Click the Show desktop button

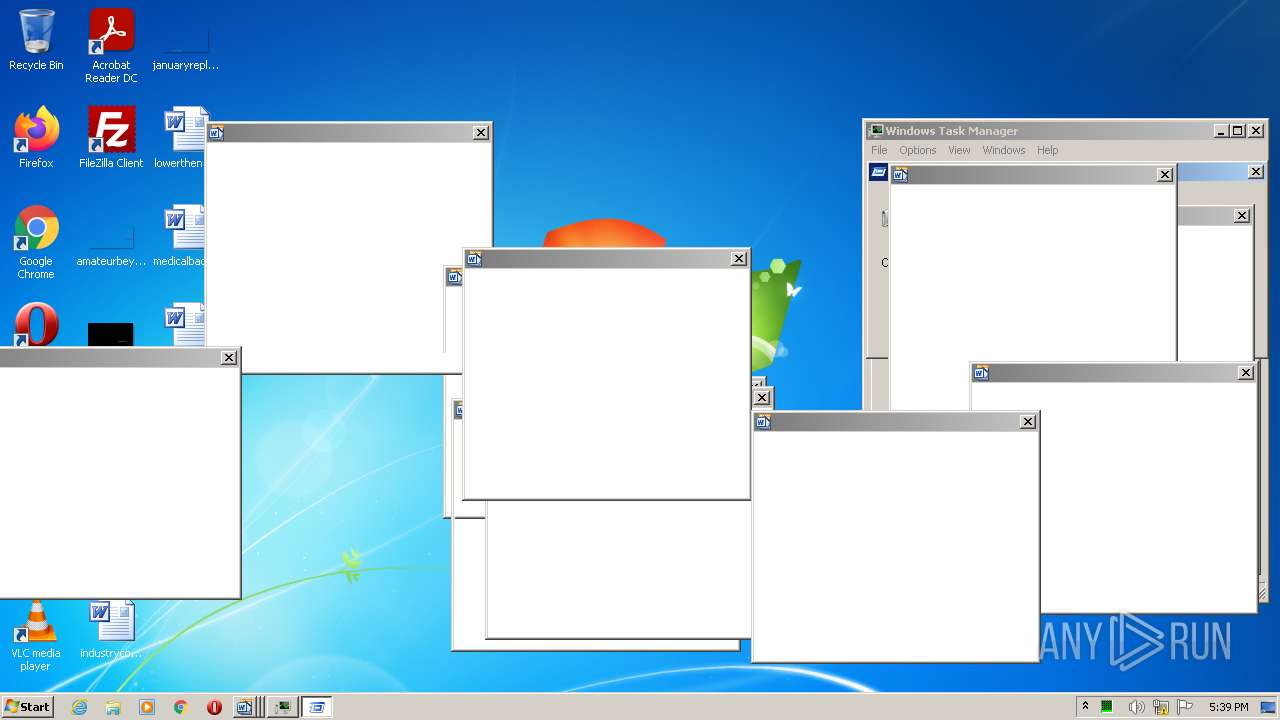[1268, 707]
